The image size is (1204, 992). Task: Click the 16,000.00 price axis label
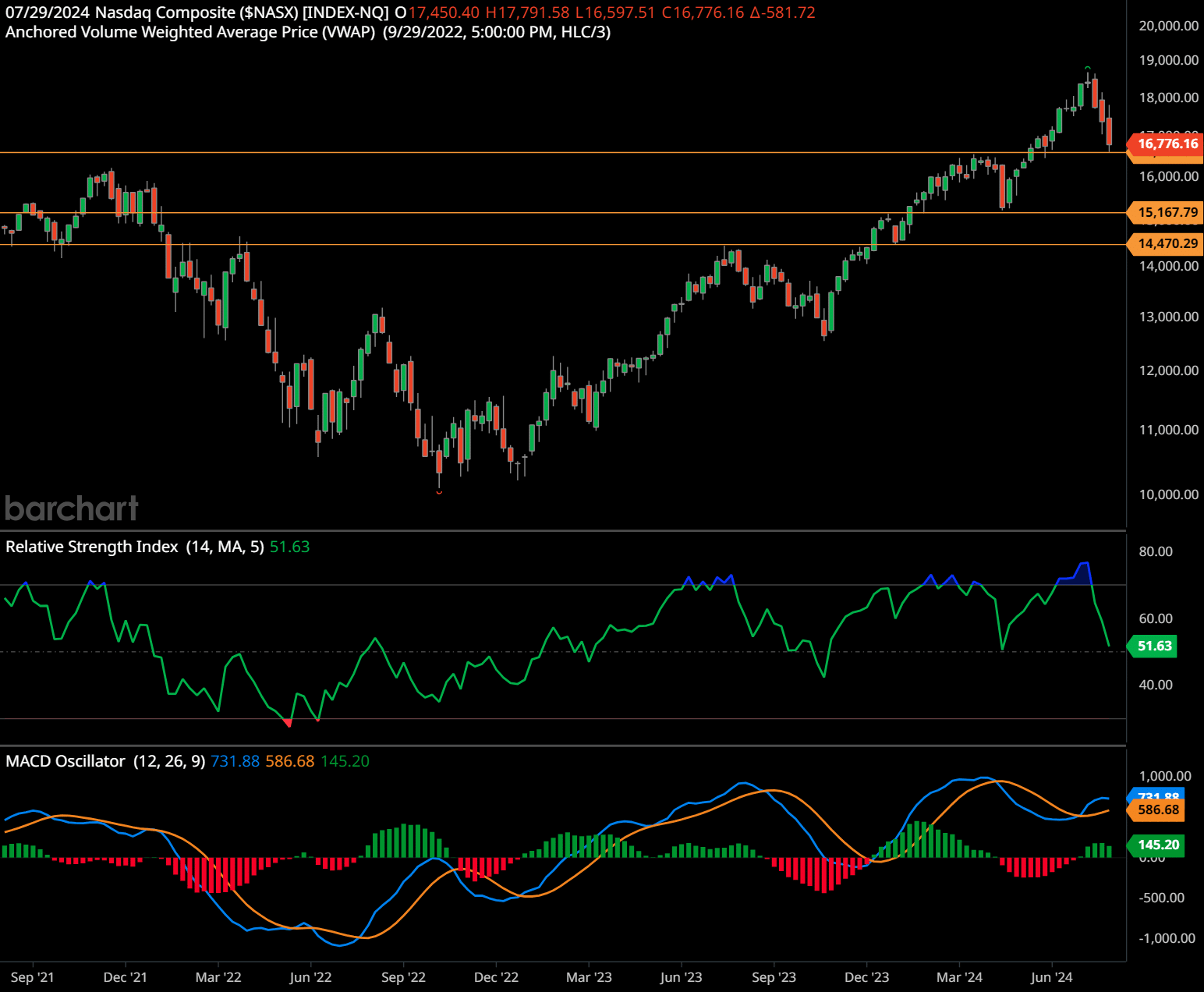[1168, 176]
